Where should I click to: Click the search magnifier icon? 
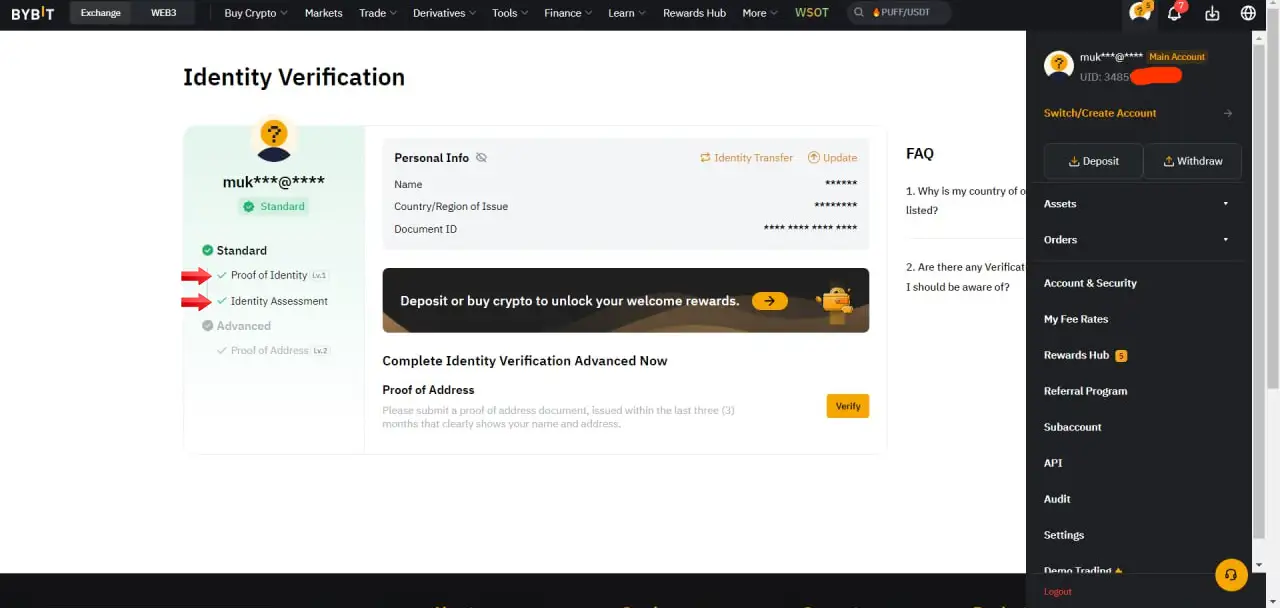[860, 13]
